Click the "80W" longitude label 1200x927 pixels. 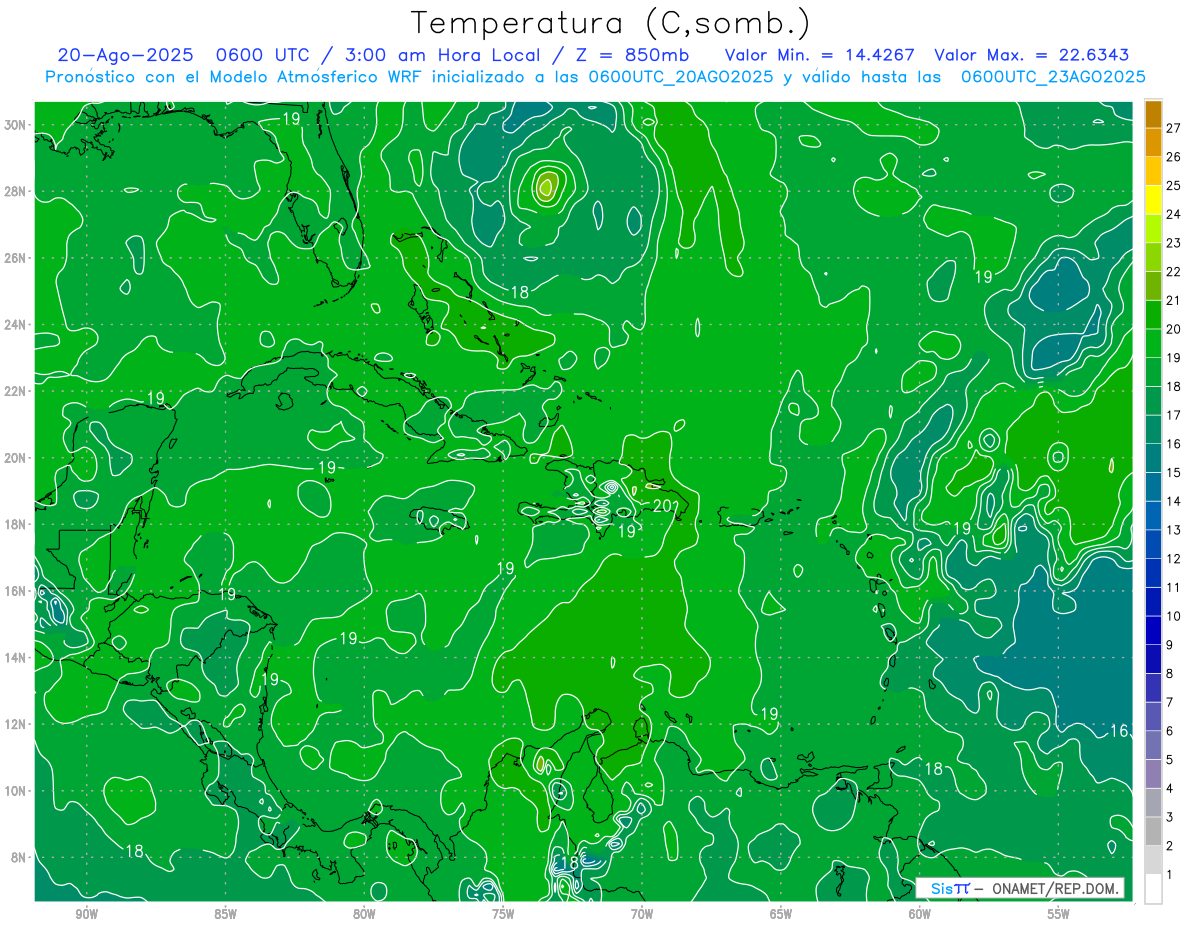[x=364, y=914]
